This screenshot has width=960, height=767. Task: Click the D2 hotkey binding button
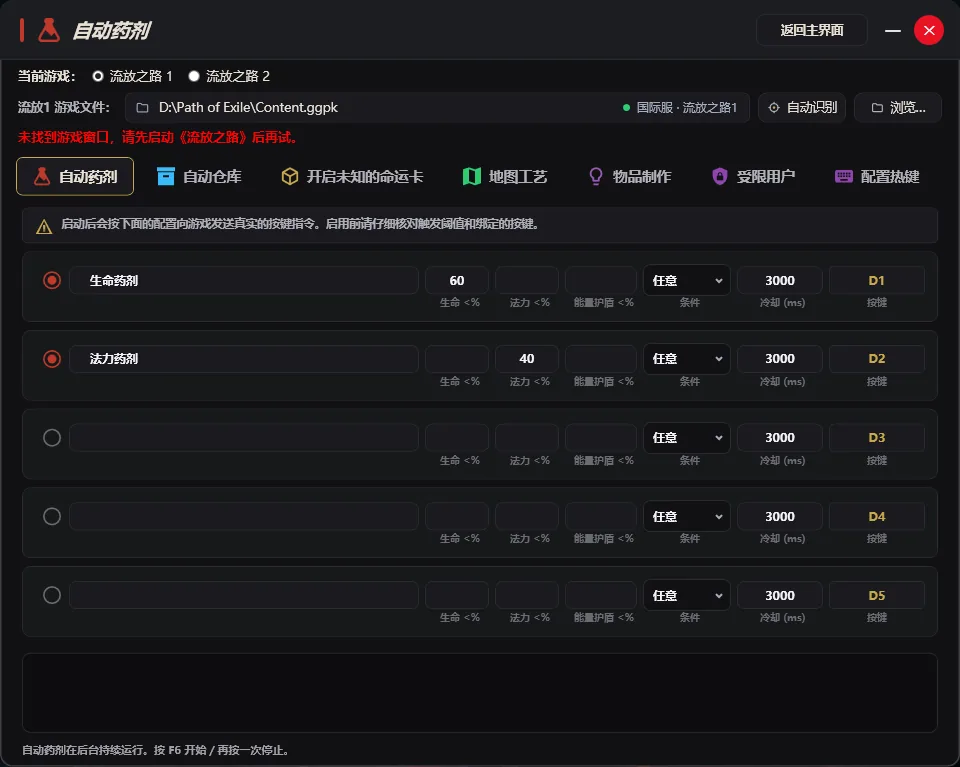pyautogui.click(x=877, y=359)
